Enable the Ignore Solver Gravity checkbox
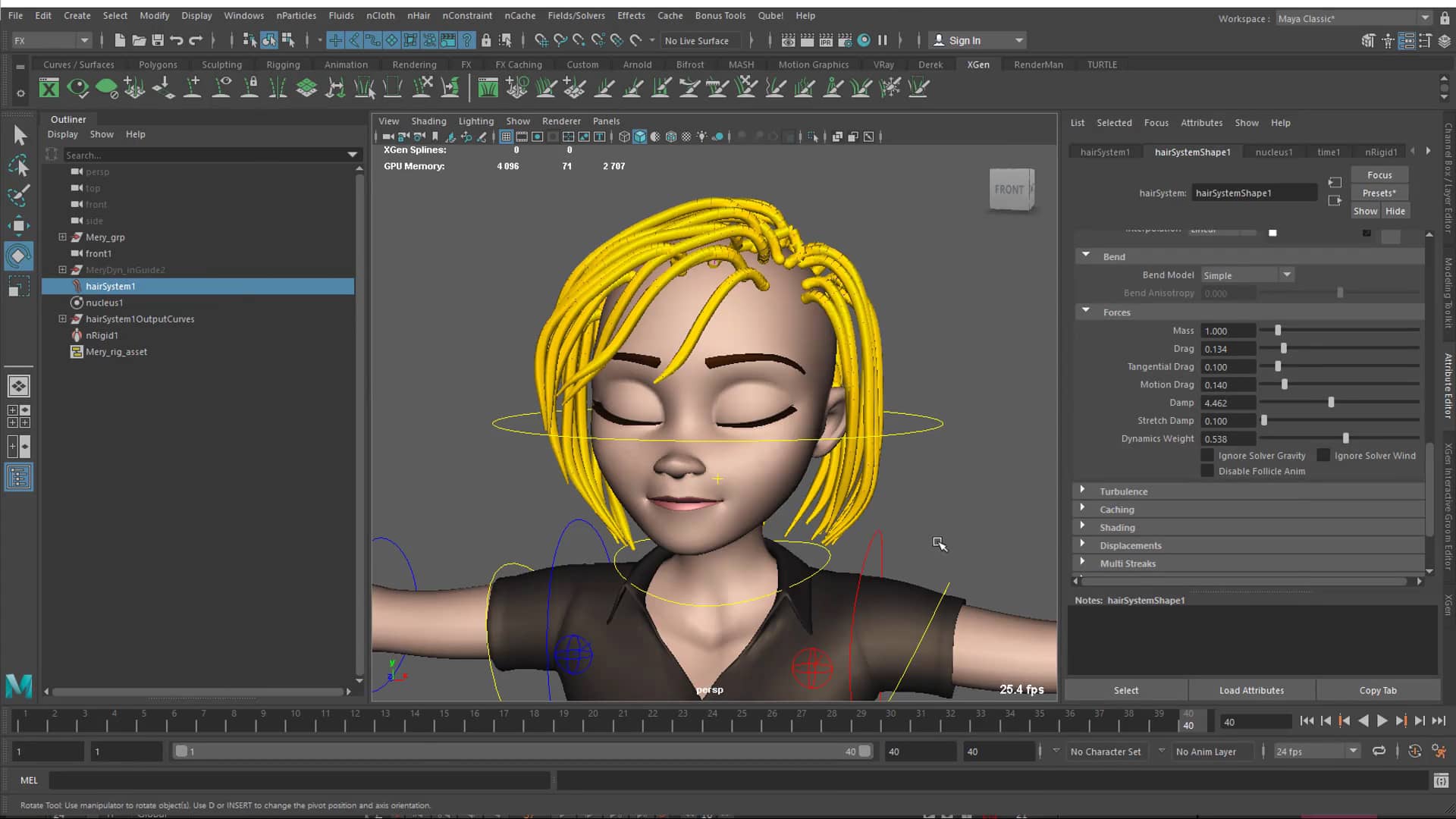 pos(1208,455)
